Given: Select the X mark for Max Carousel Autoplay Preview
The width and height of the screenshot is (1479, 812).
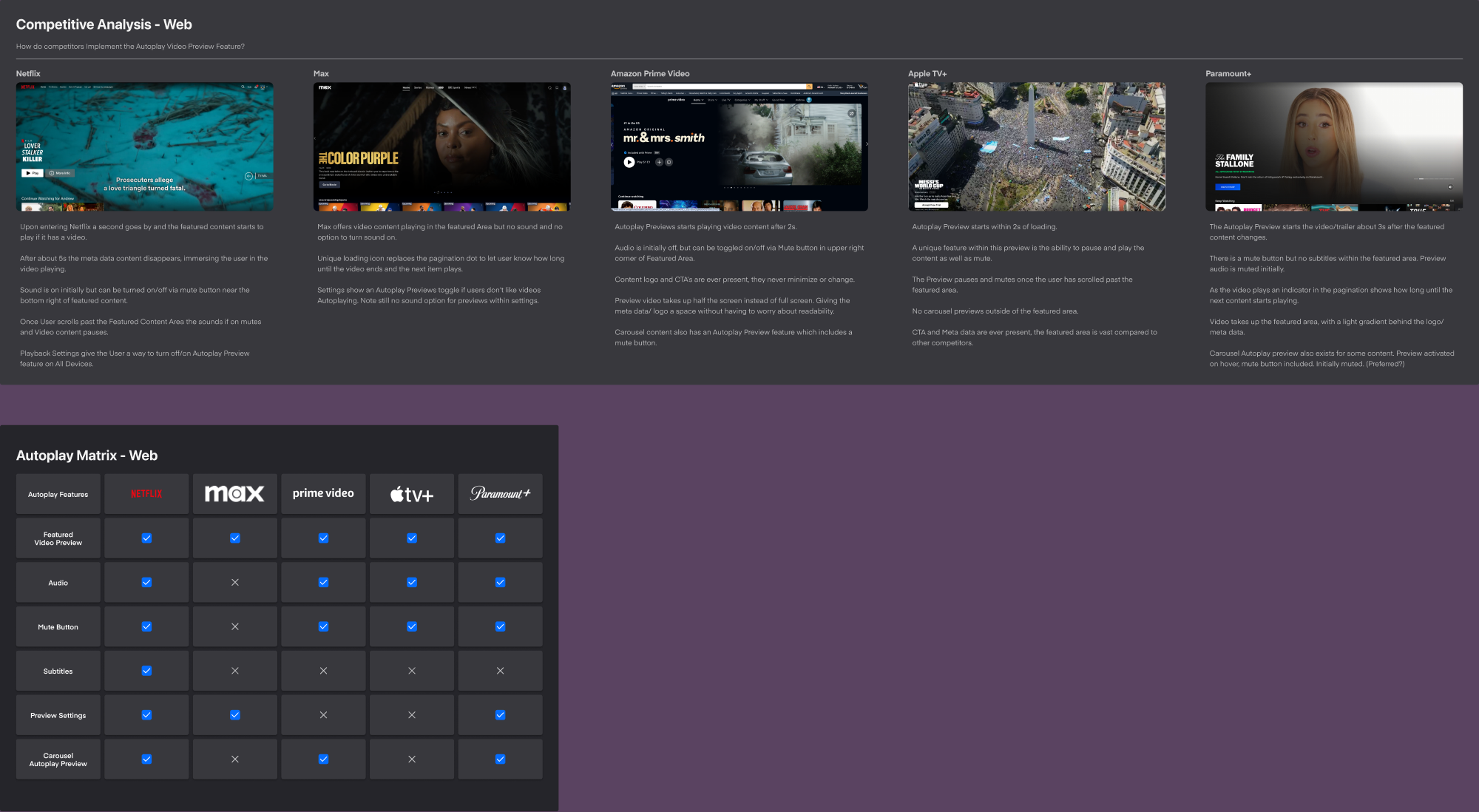Looking at the screenshot, I should [x=235, y=759].
